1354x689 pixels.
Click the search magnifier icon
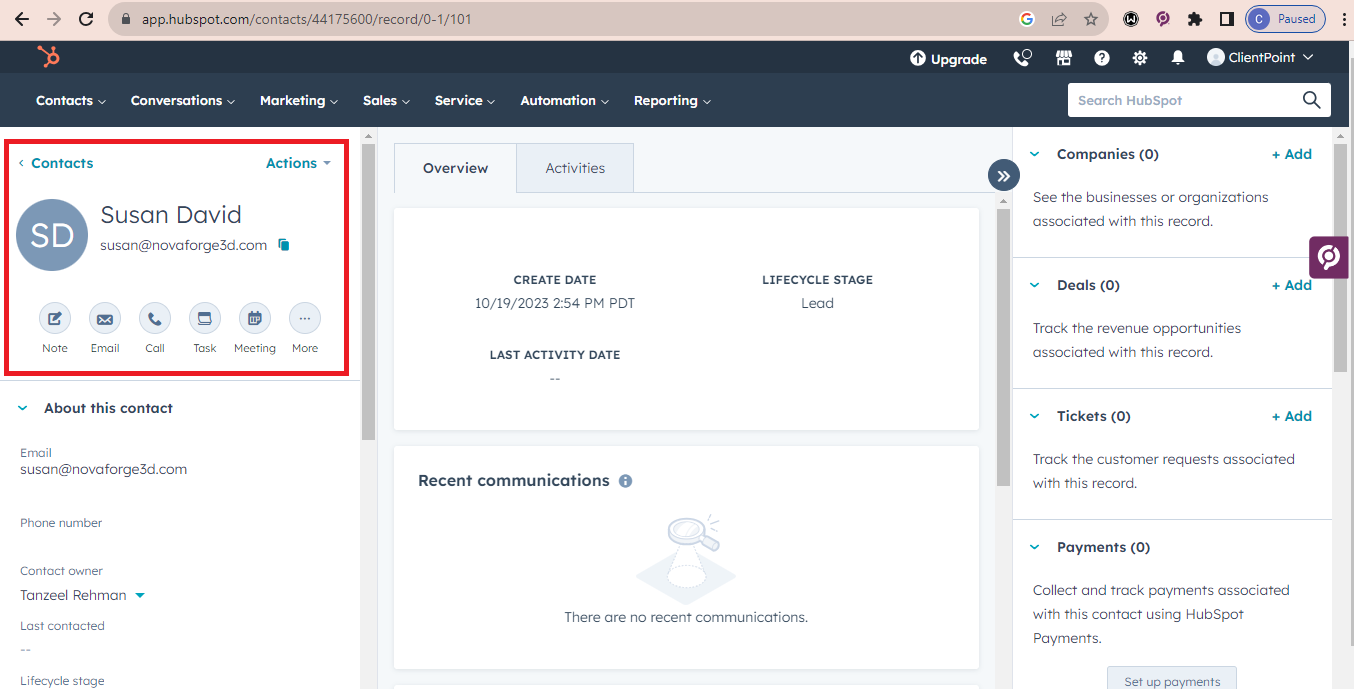1312,100
